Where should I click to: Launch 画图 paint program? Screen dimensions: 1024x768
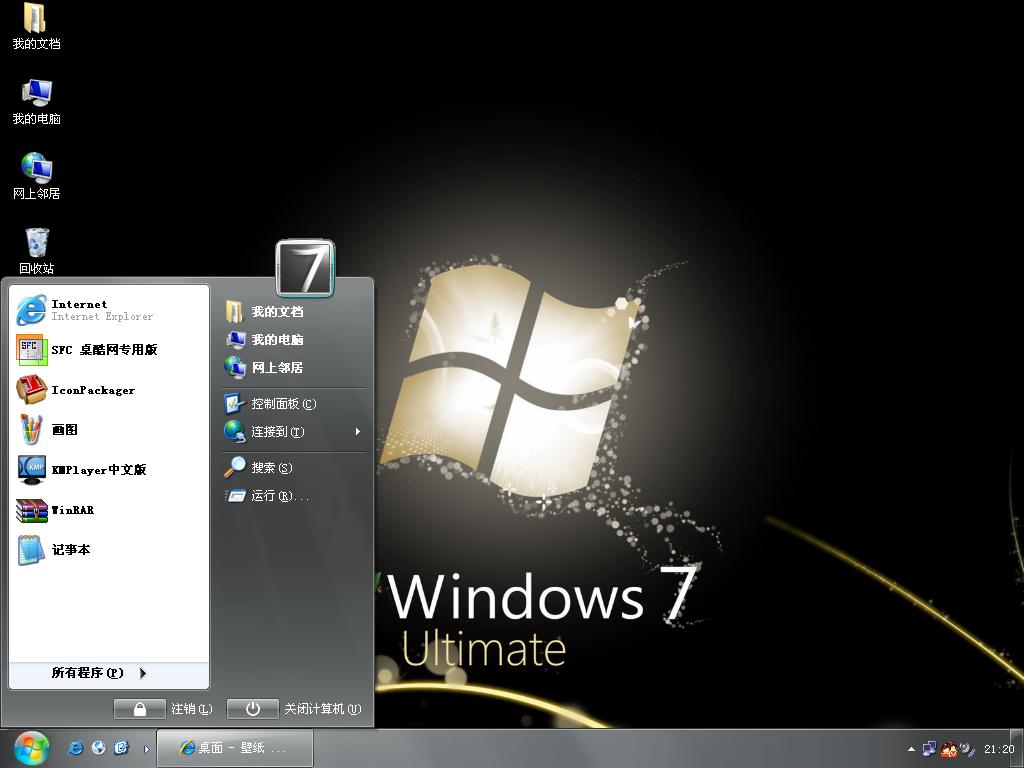[108, 430]
